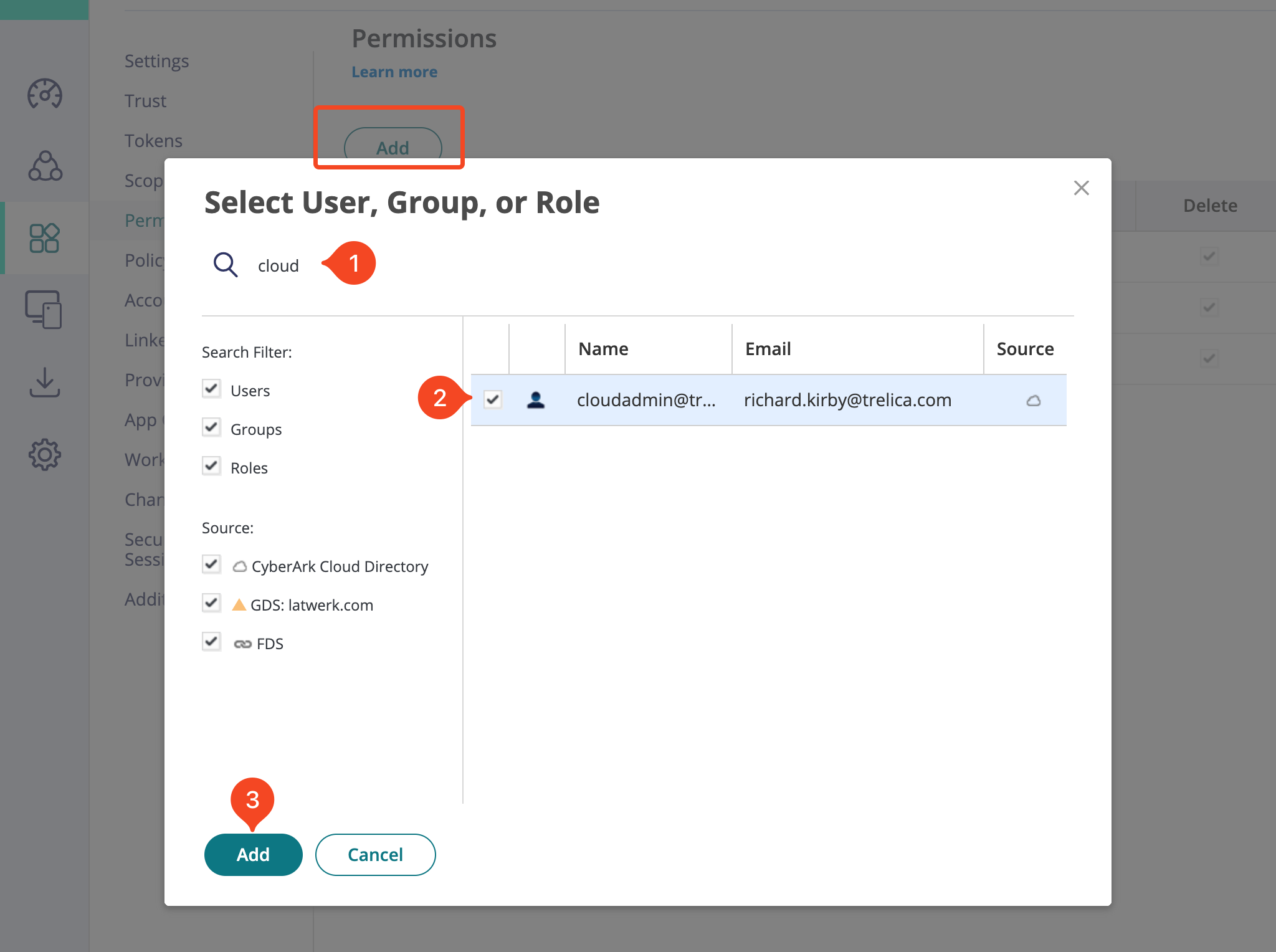1276x952 pixels.
Task: Click the link icon beside FDS source
Action: point(242,644)
